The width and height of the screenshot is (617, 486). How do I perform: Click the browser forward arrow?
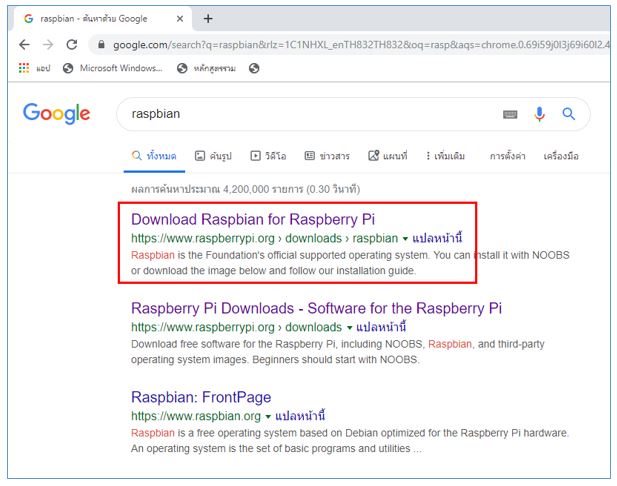pos(48,45)
